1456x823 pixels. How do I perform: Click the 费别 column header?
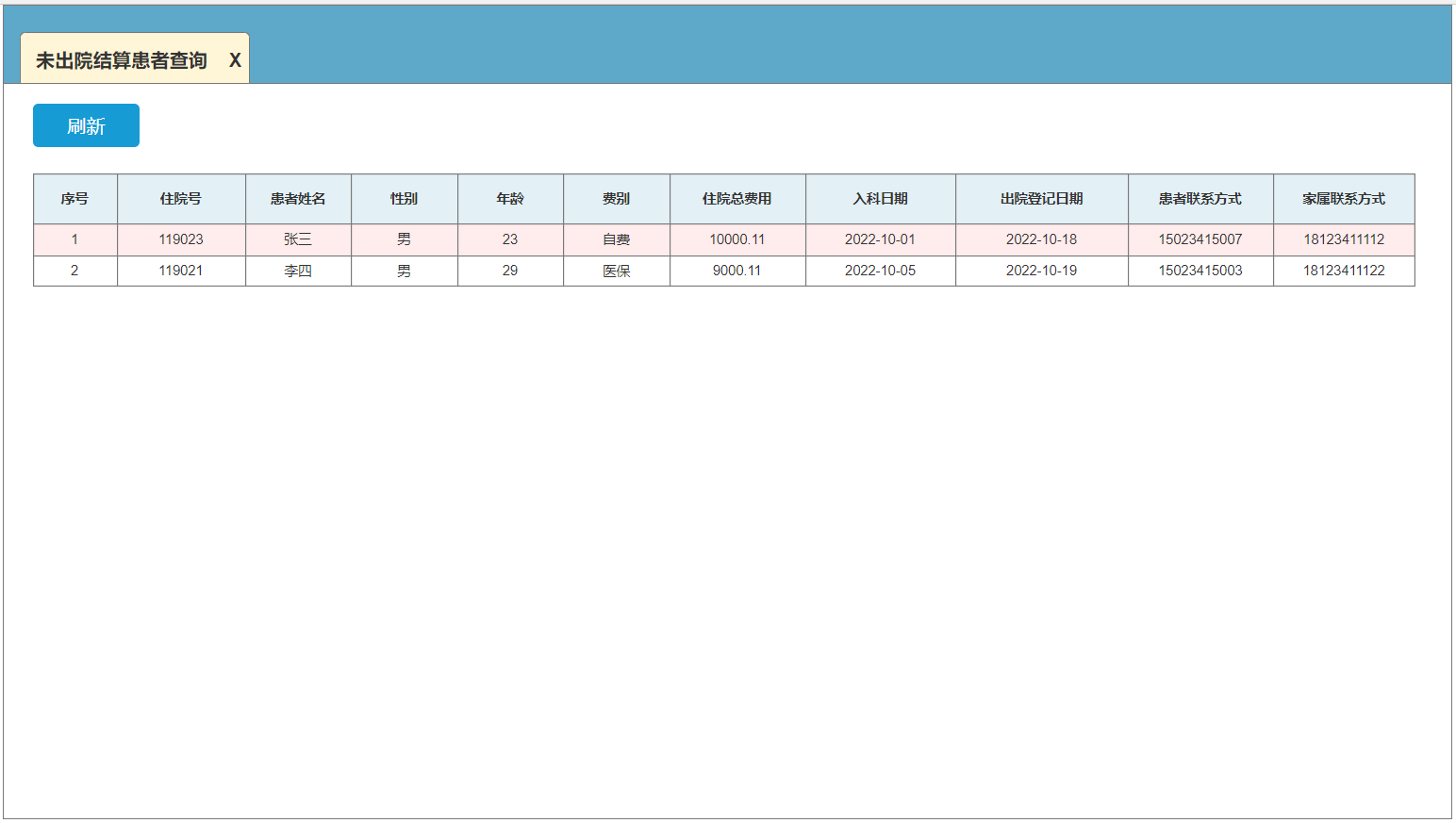tap(617, 199)
